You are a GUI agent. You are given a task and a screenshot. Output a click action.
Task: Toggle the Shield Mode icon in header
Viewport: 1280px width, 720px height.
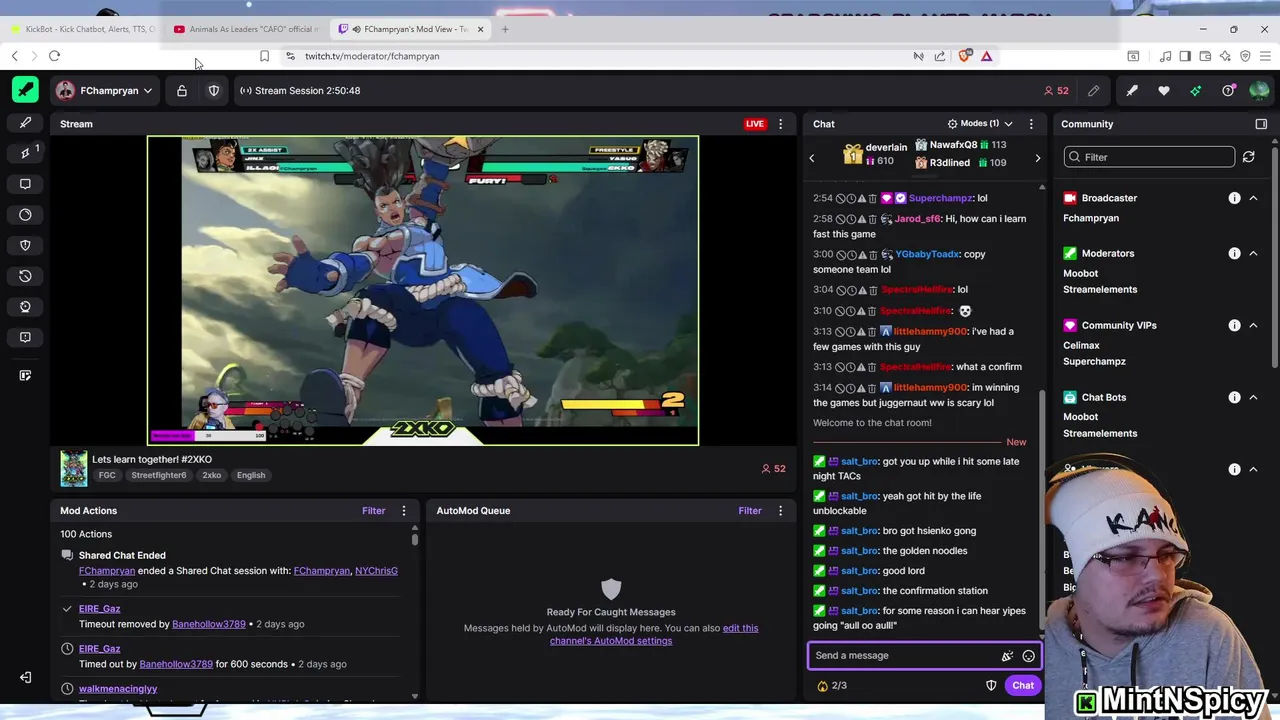[213, 90]
